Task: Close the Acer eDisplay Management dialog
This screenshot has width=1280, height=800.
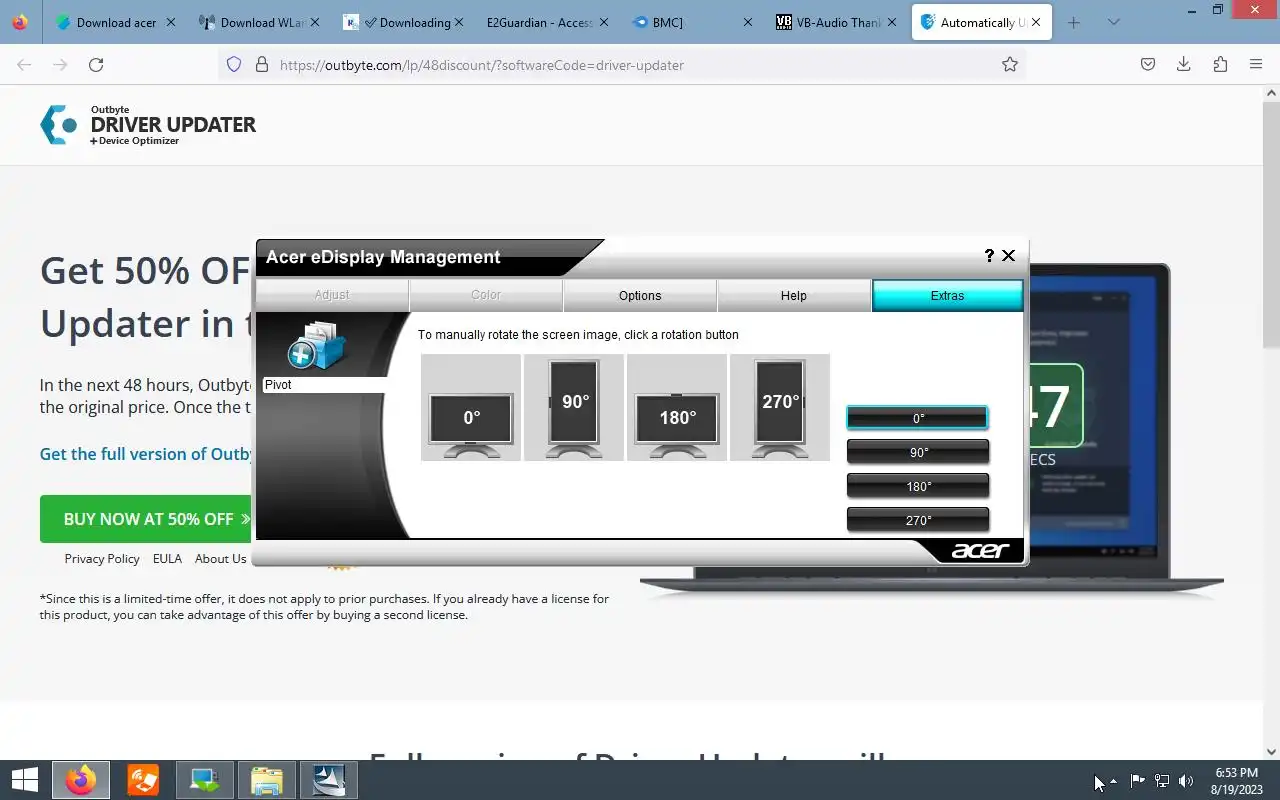Action: pyautogui.click(x=1008, y=256)
